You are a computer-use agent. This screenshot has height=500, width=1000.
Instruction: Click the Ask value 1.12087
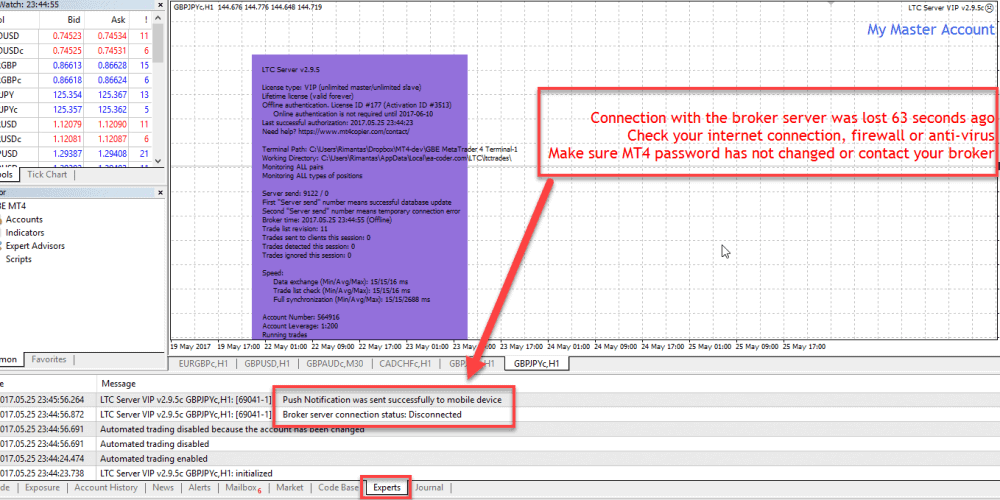point(112,139)
